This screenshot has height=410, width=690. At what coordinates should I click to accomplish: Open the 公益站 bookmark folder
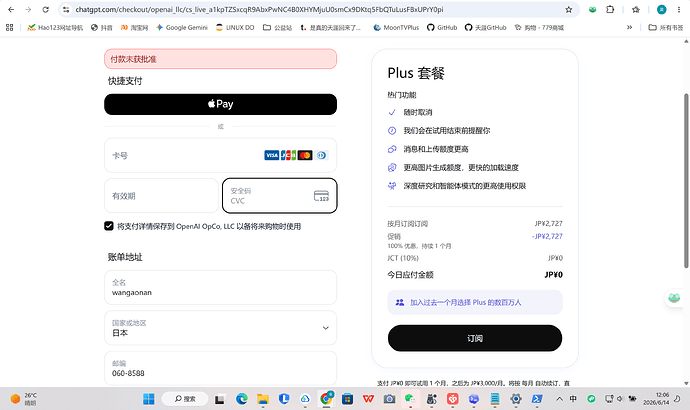point(277,27)
